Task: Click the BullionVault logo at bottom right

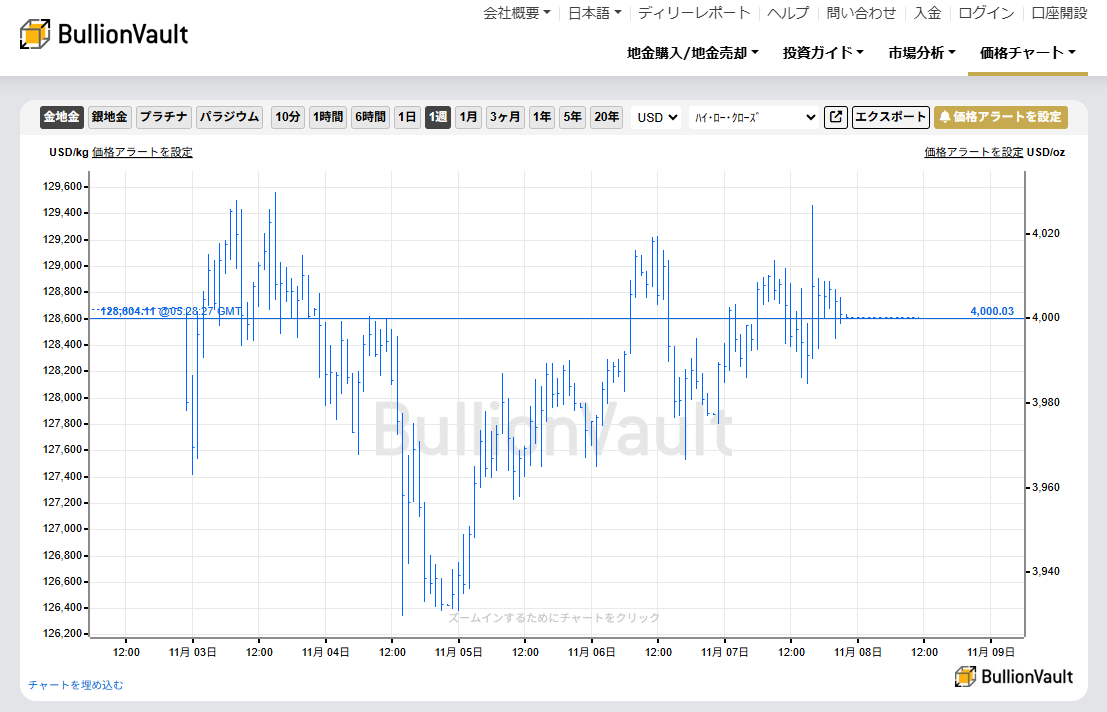Action: click(1013, 676)
